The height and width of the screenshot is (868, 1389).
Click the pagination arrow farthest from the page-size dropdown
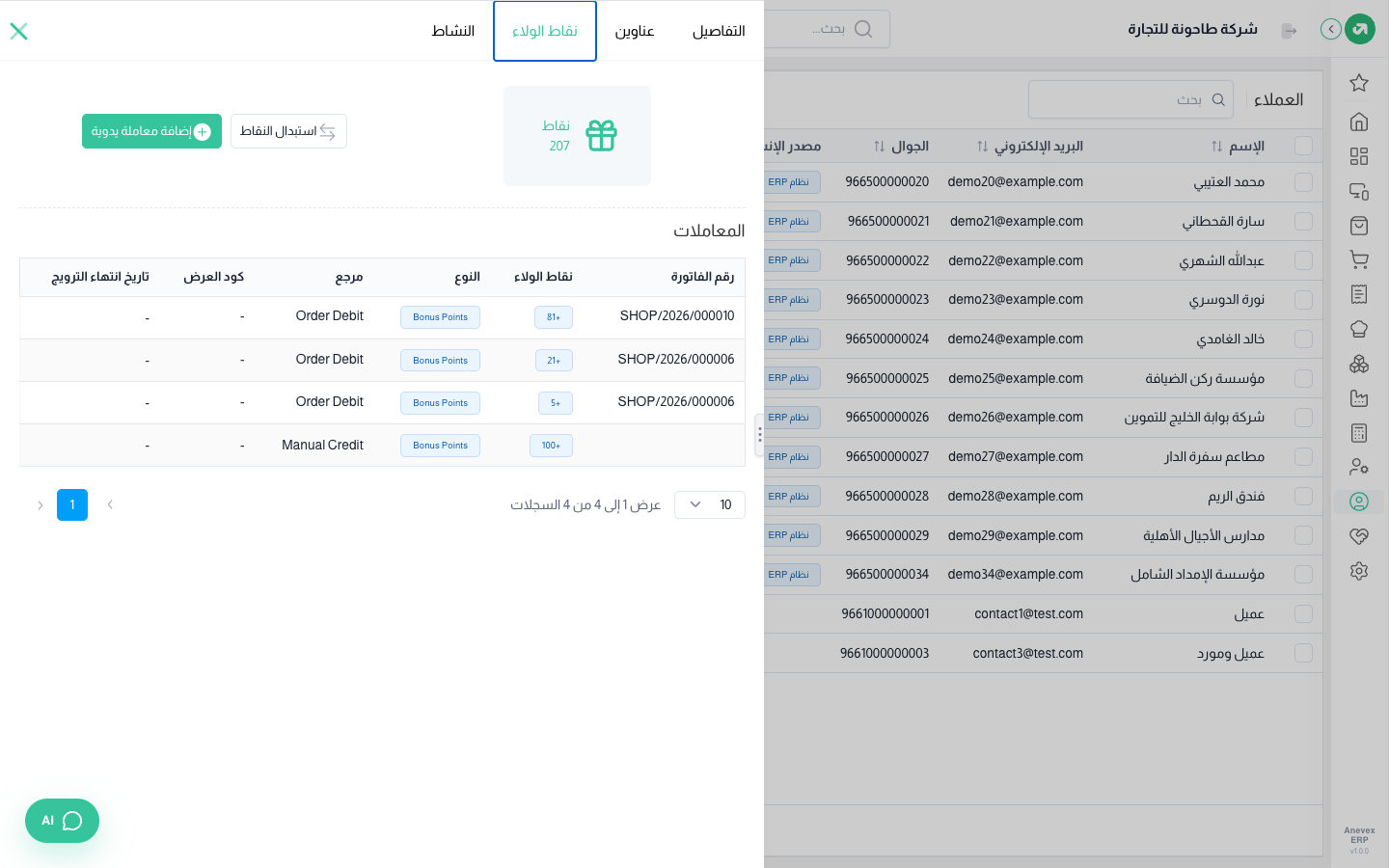[x=40, y=504]
